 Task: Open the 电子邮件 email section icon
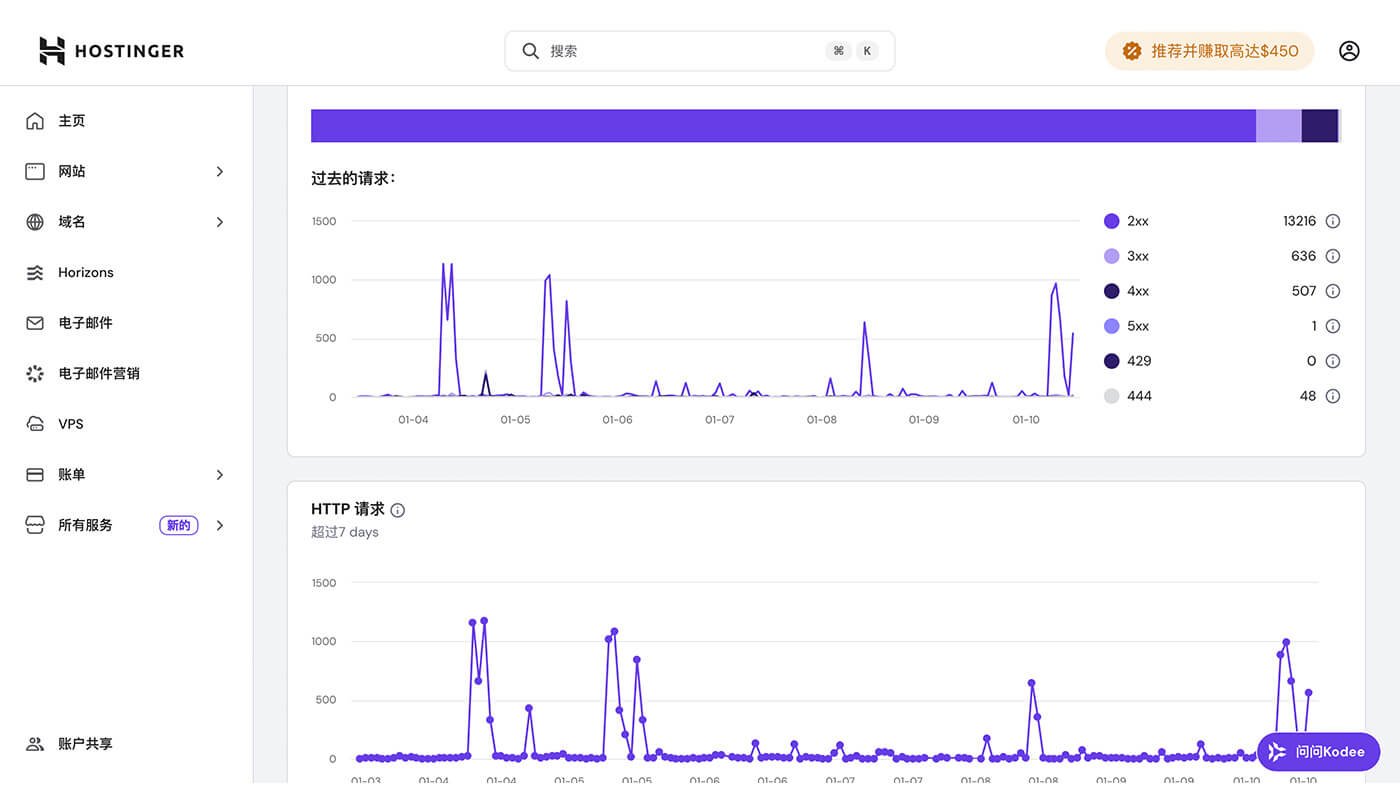click(35, 322)
